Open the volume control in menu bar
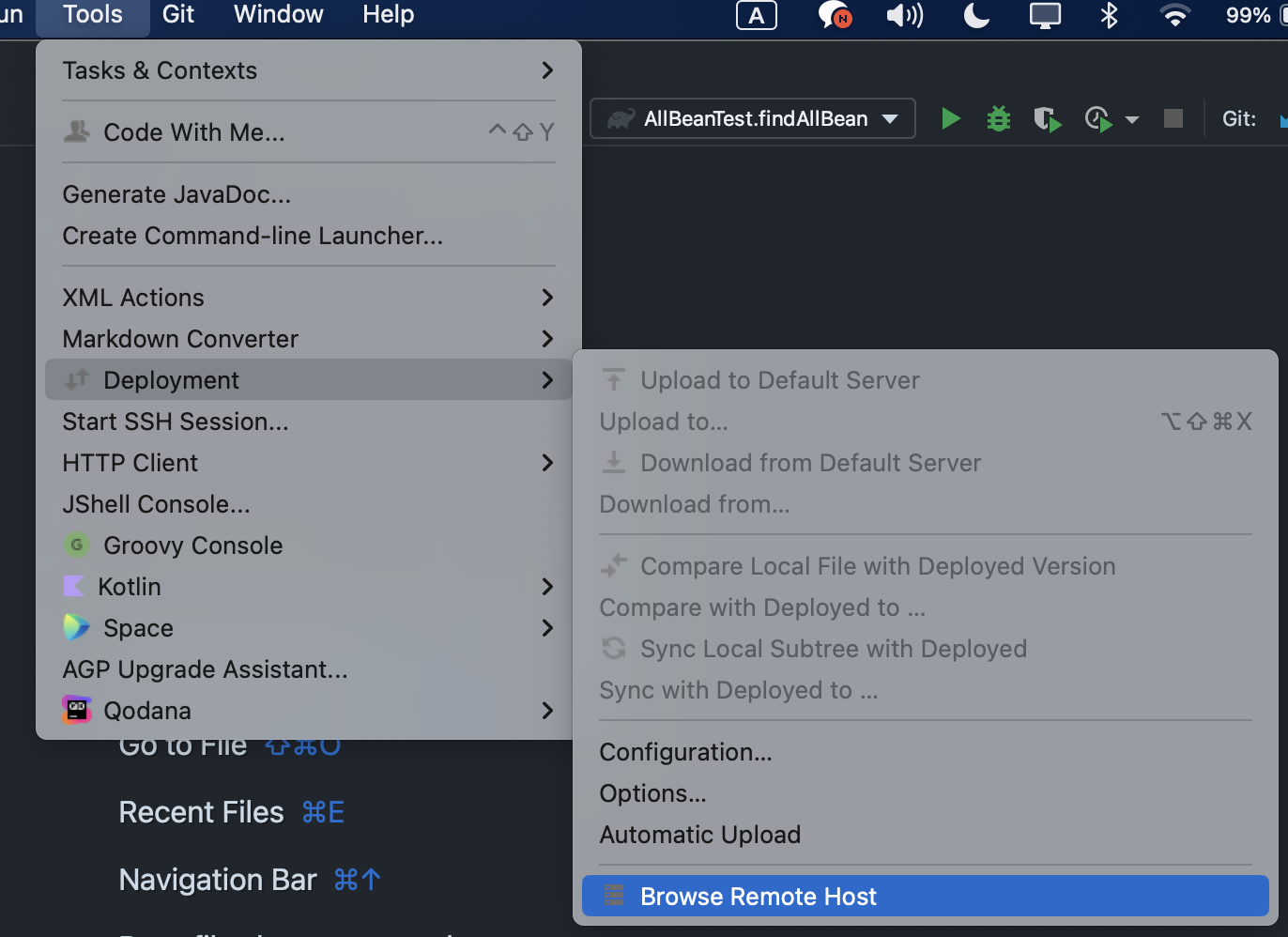This screenshot has height=937, width=1288. 904,15
